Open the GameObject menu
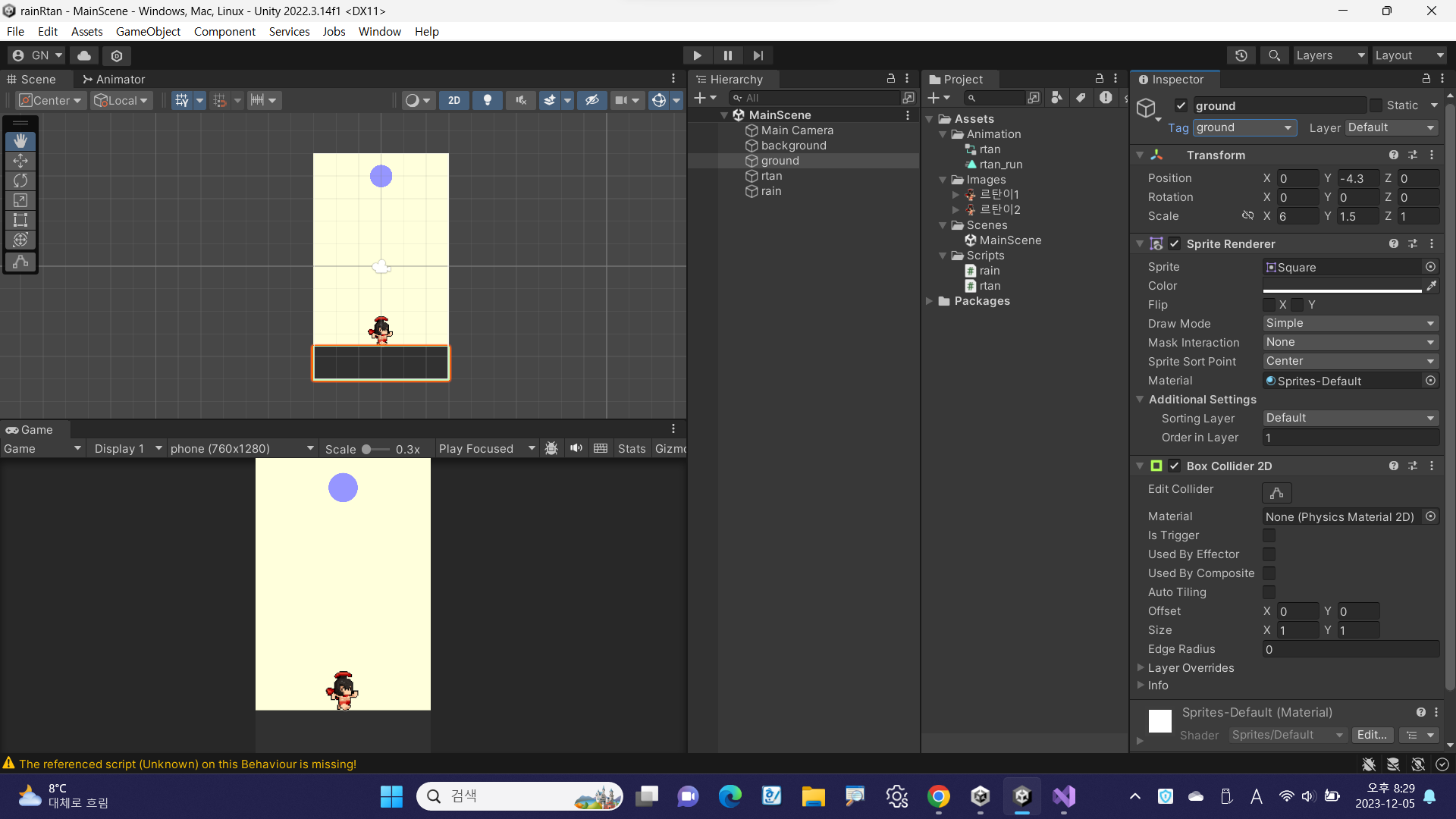Viewport: 1456px width, 819px height. pos(148,31)
